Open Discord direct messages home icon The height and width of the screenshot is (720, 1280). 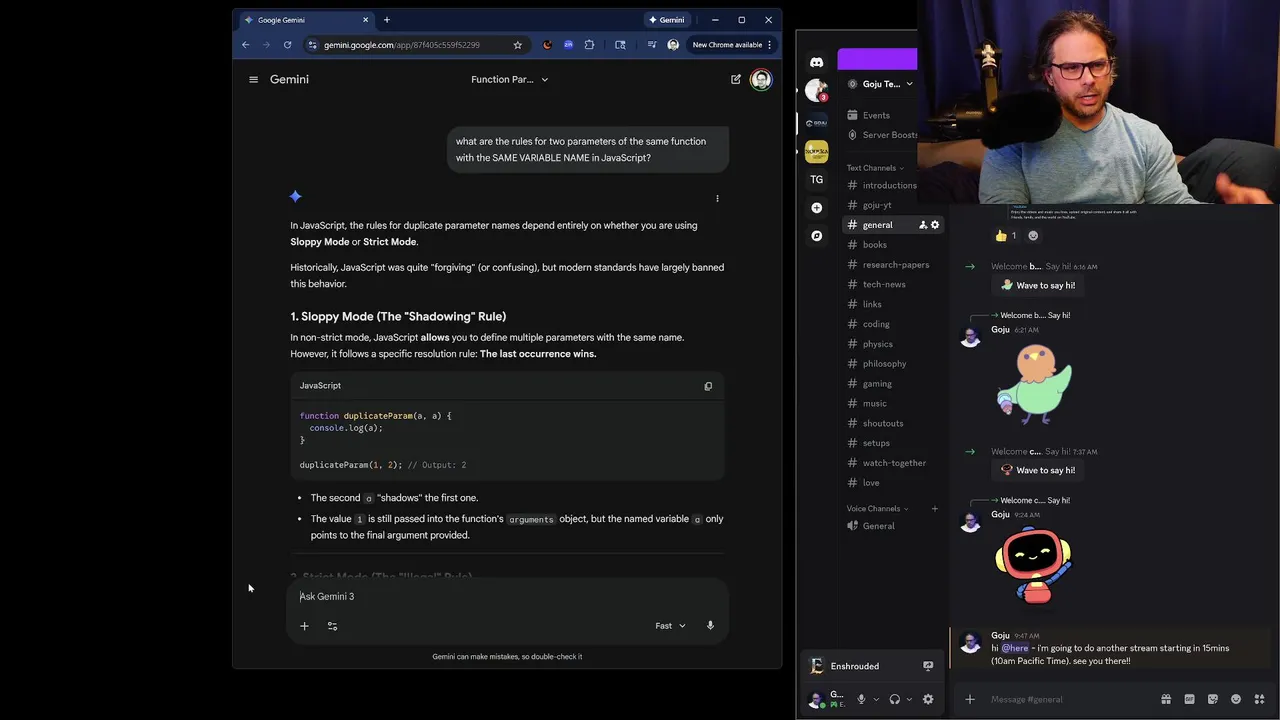(x=817, y=62)
